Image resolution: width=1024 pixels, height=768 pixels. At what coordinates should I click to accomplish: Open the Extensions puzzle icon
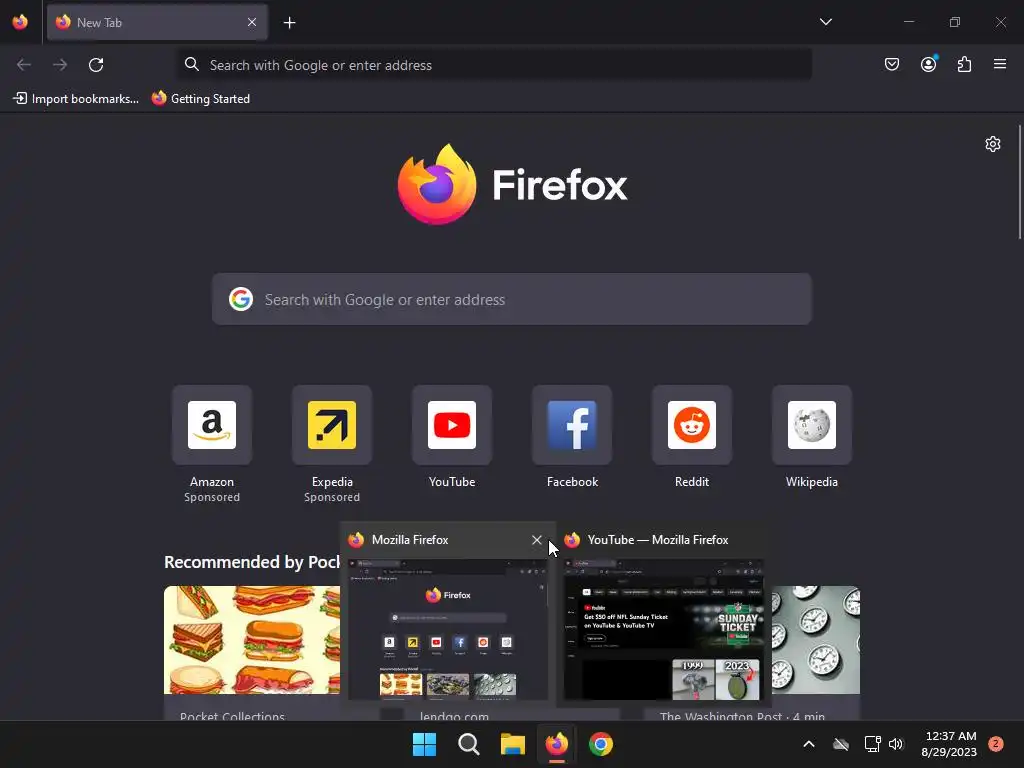[x=965, y=64]
